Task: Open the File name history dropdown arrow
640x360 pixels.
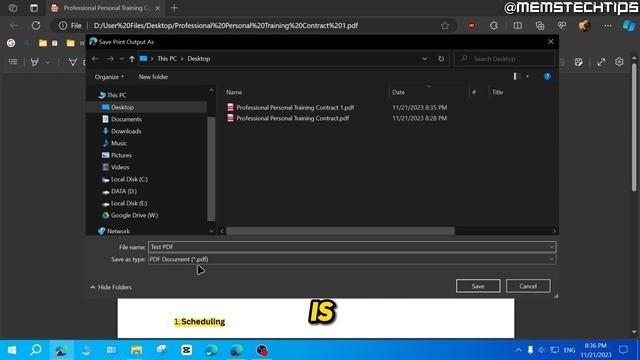Action: coord(551,247)
